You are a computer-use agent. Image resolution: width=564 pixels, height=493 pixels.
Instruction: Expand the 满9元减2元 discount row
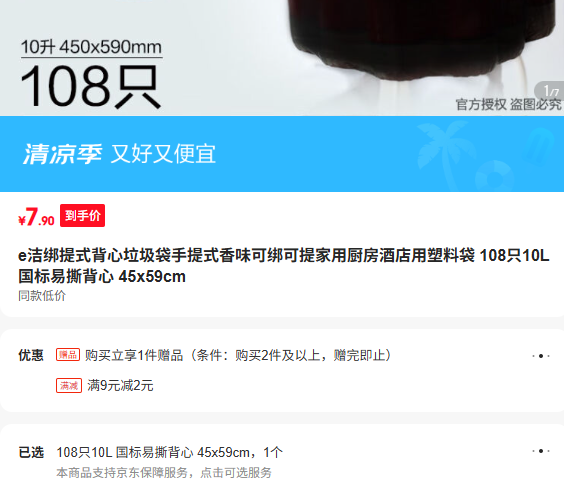point(282,385)
